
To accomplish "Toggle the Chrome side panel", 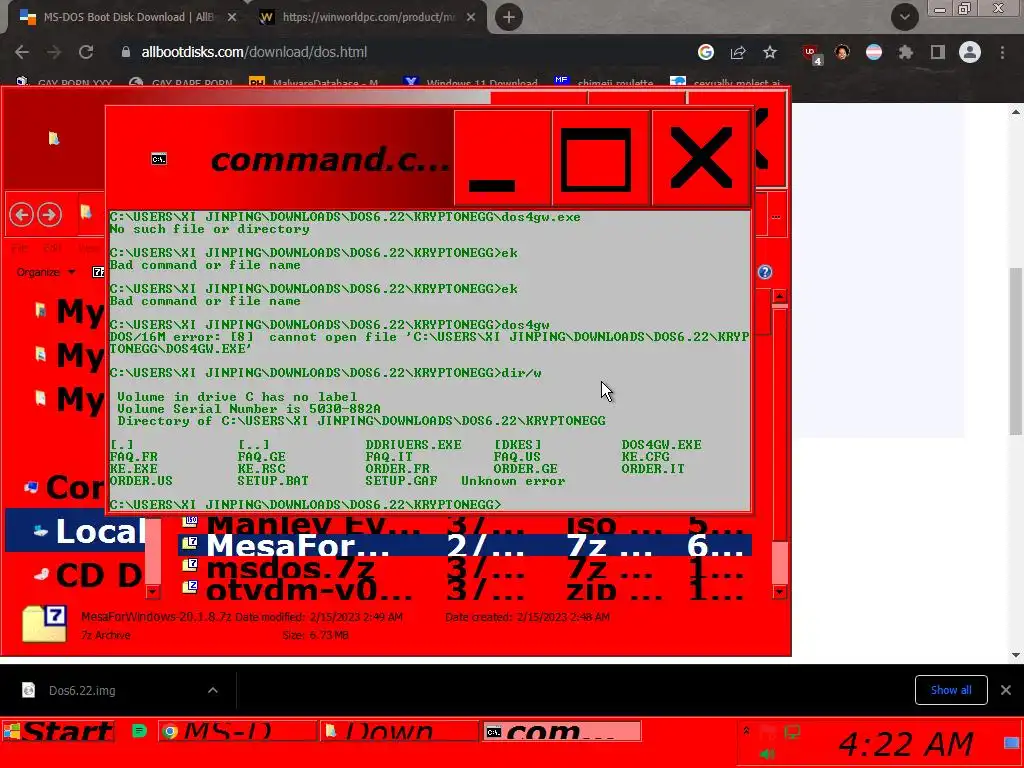I will [938, 52].
